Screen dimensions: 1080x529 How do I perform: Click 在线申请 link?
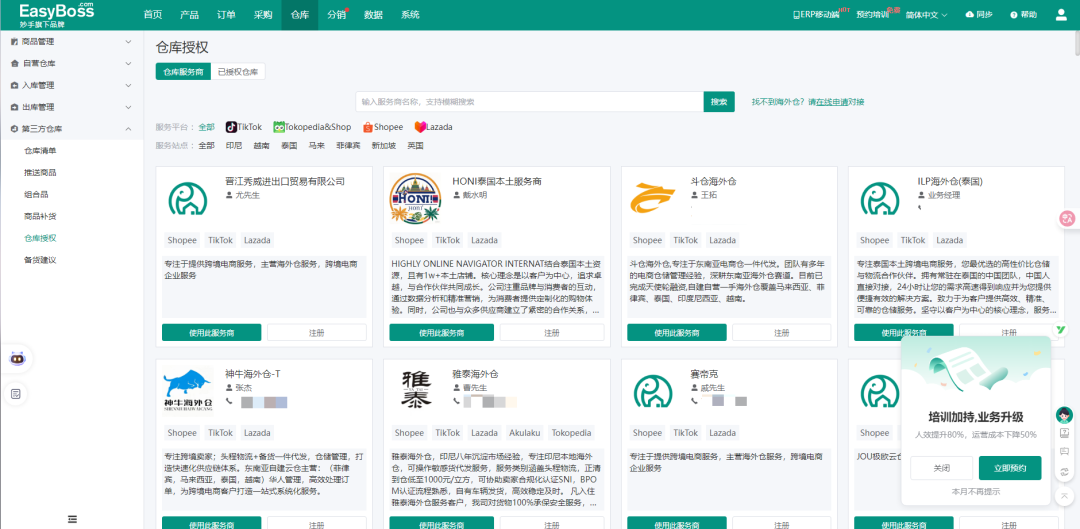pyautogui.click(x=831, y=102)
